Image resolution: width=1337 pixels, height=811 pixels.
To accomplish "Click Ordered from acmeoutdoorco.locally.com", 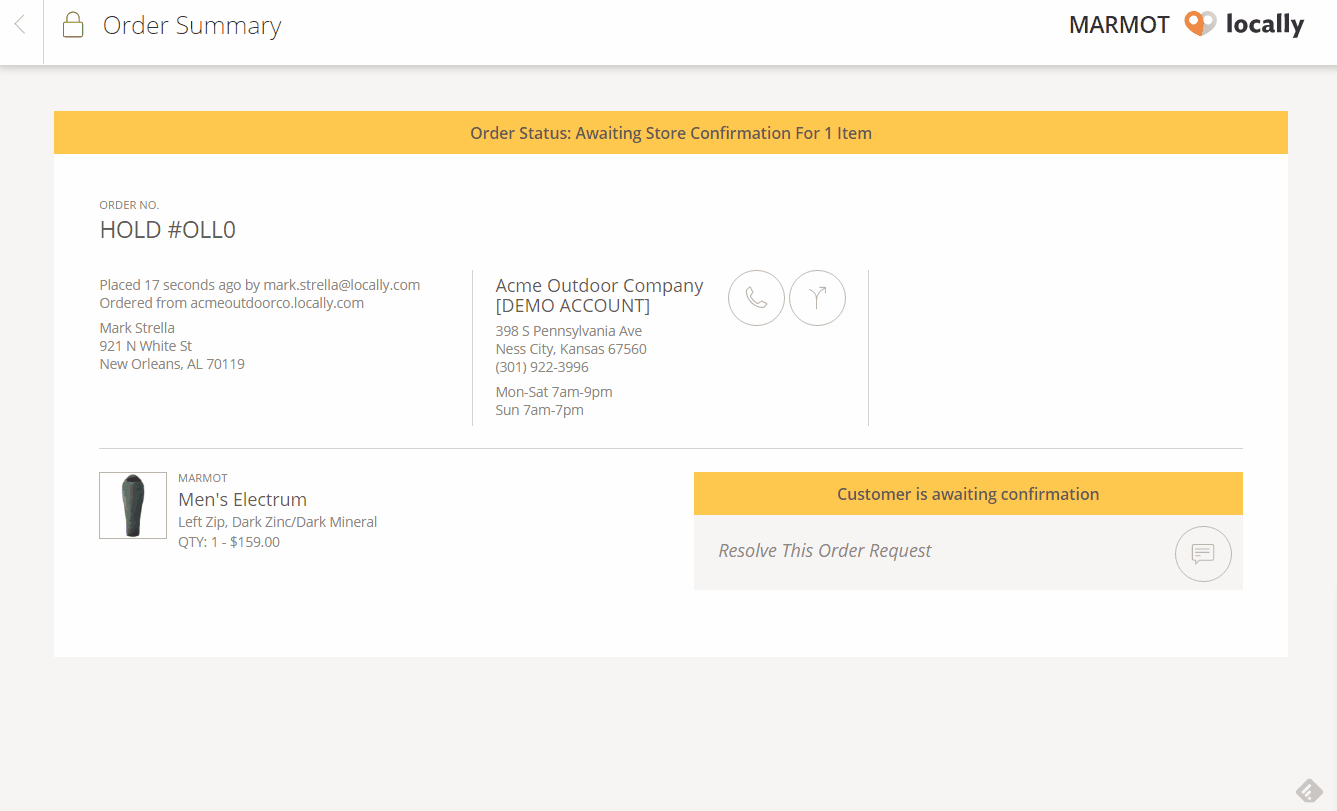I will tap(232, 303).
